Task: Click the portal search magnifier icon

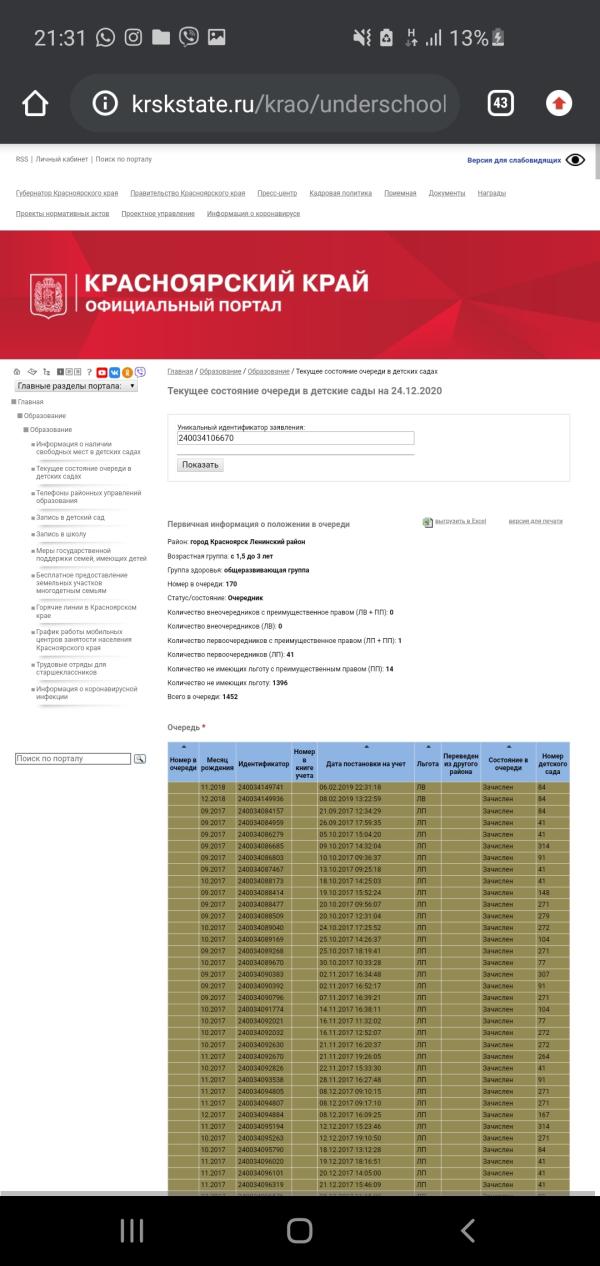Action: (x=140, y=759)
